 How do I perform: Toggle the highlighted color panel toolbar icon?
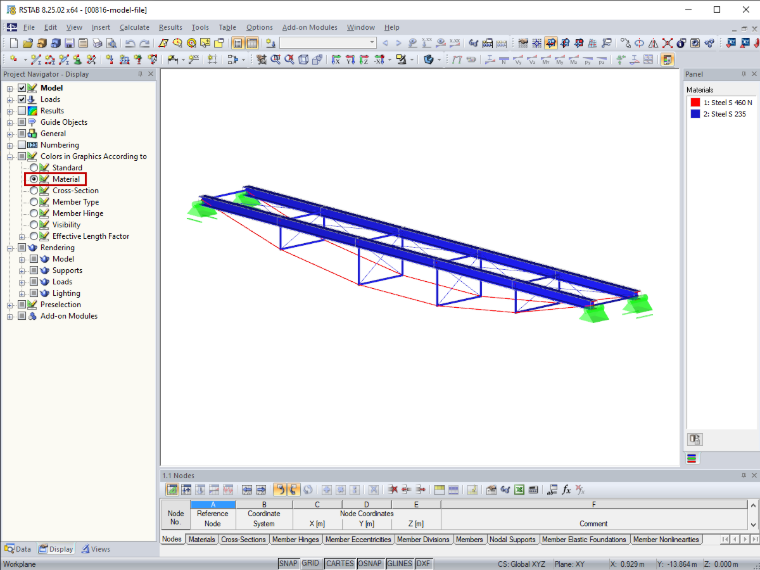(x=667, y=60)
